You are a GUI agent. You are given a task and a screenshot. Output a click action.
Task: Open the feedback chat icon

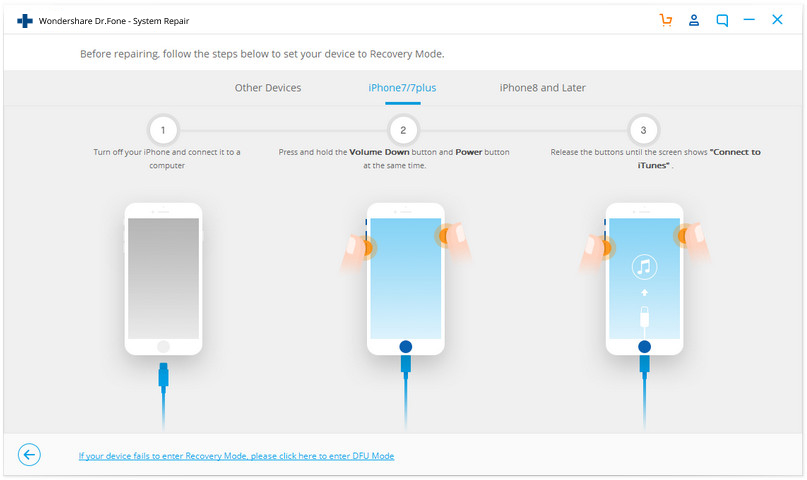click(x=722, y=21)
